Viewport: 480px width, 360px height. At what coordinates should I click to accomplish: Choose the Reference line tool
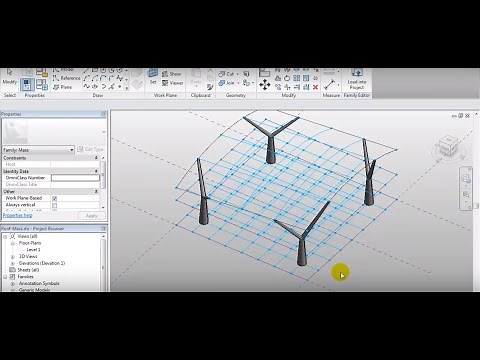66,78
